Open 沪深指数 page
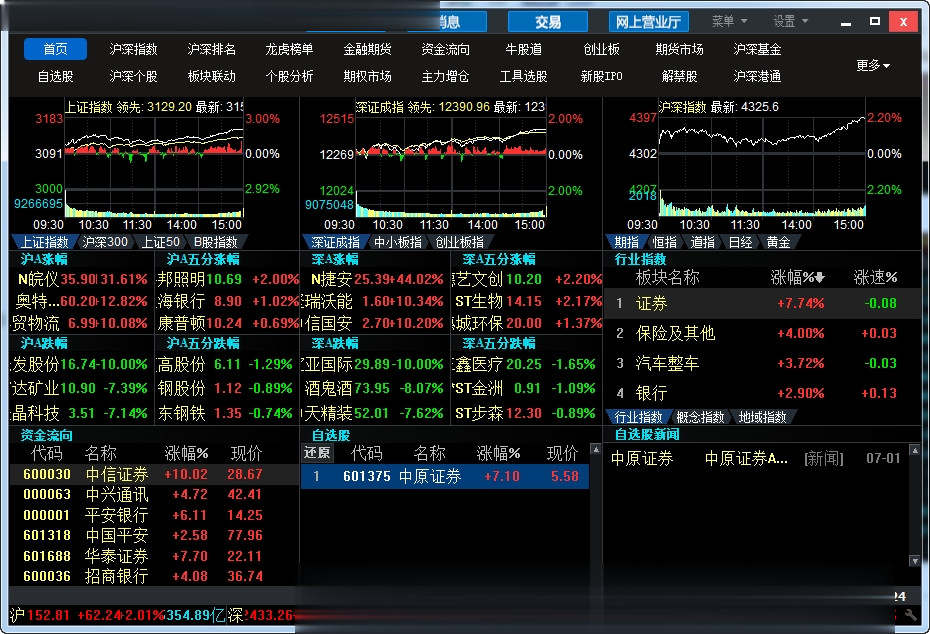930x634 pixels. click(x=133, y=49)
